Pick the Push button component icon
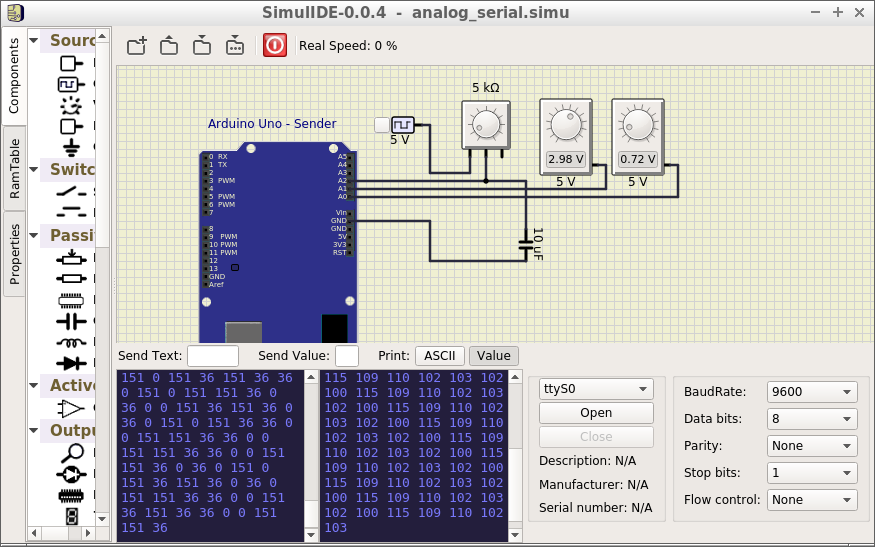Viewport: 875px width, 547px height. click(x=71, y=212)
